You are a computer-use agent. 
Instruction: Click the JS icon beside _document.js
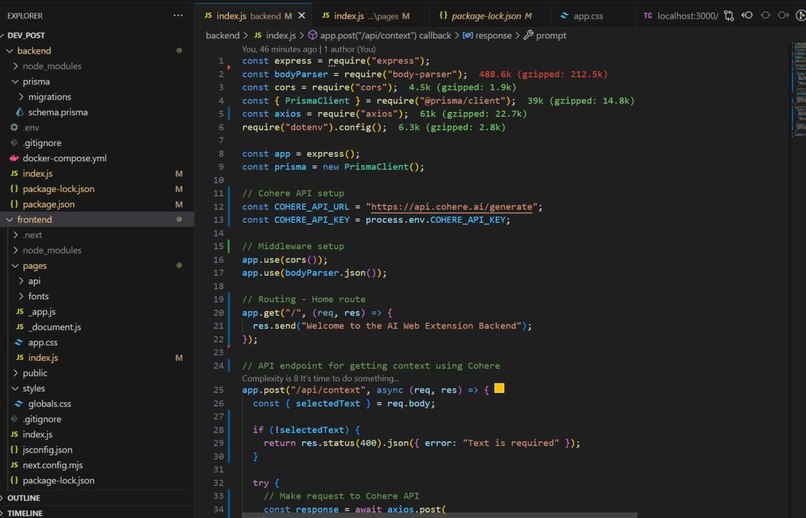pos(20,327)
